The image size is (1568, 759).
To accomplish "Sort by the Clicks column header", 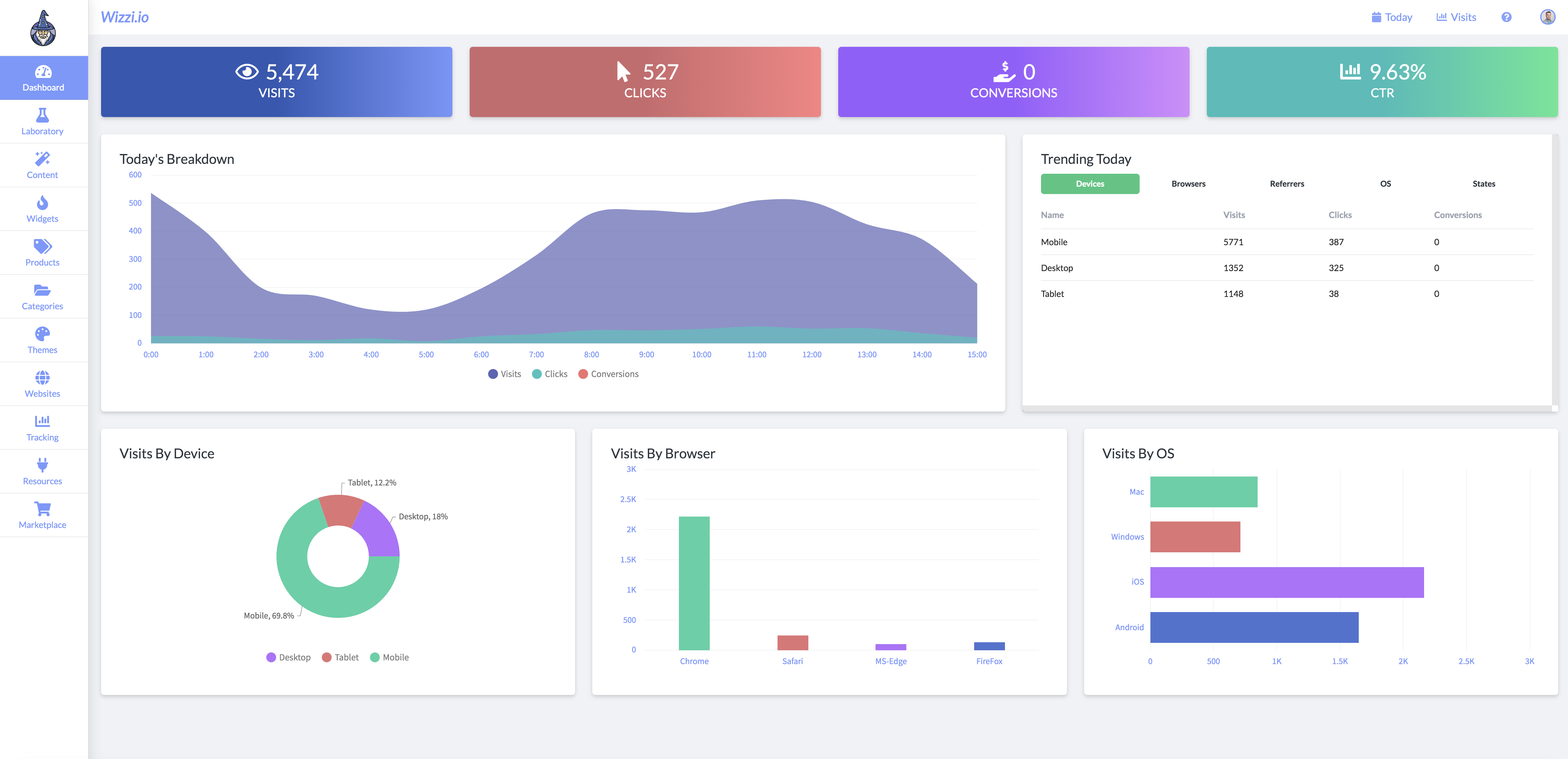I will (x=1340, y=215).
